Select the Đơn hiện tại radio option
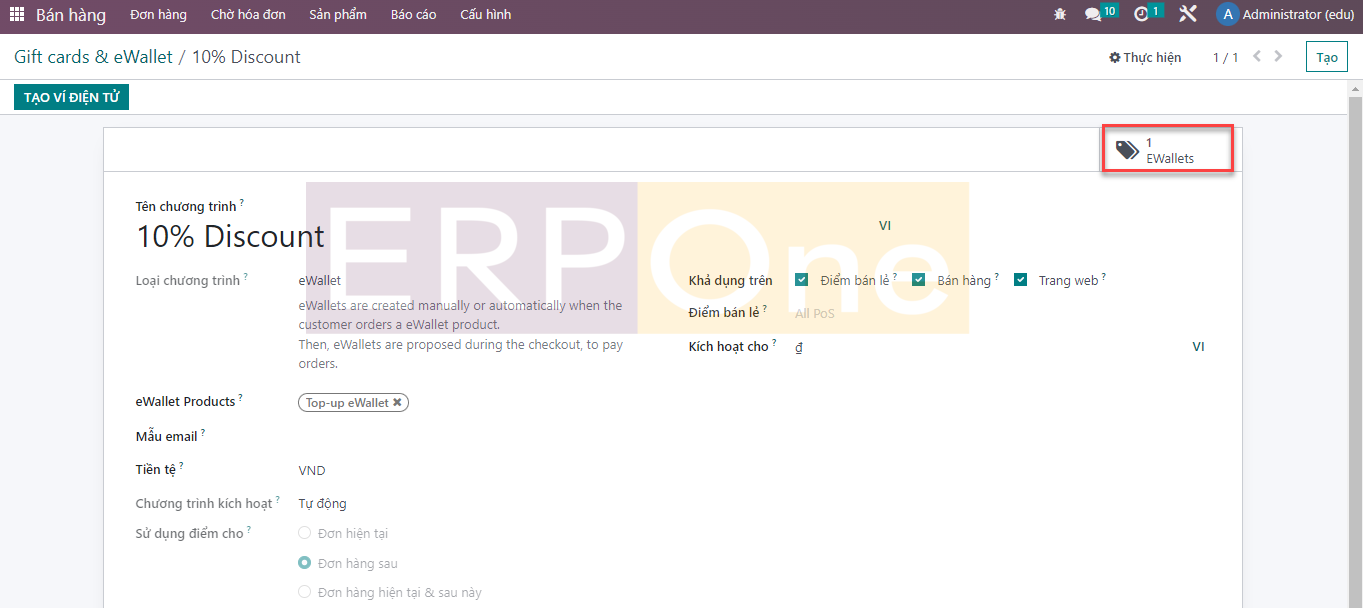 click(x=305, y=533)
